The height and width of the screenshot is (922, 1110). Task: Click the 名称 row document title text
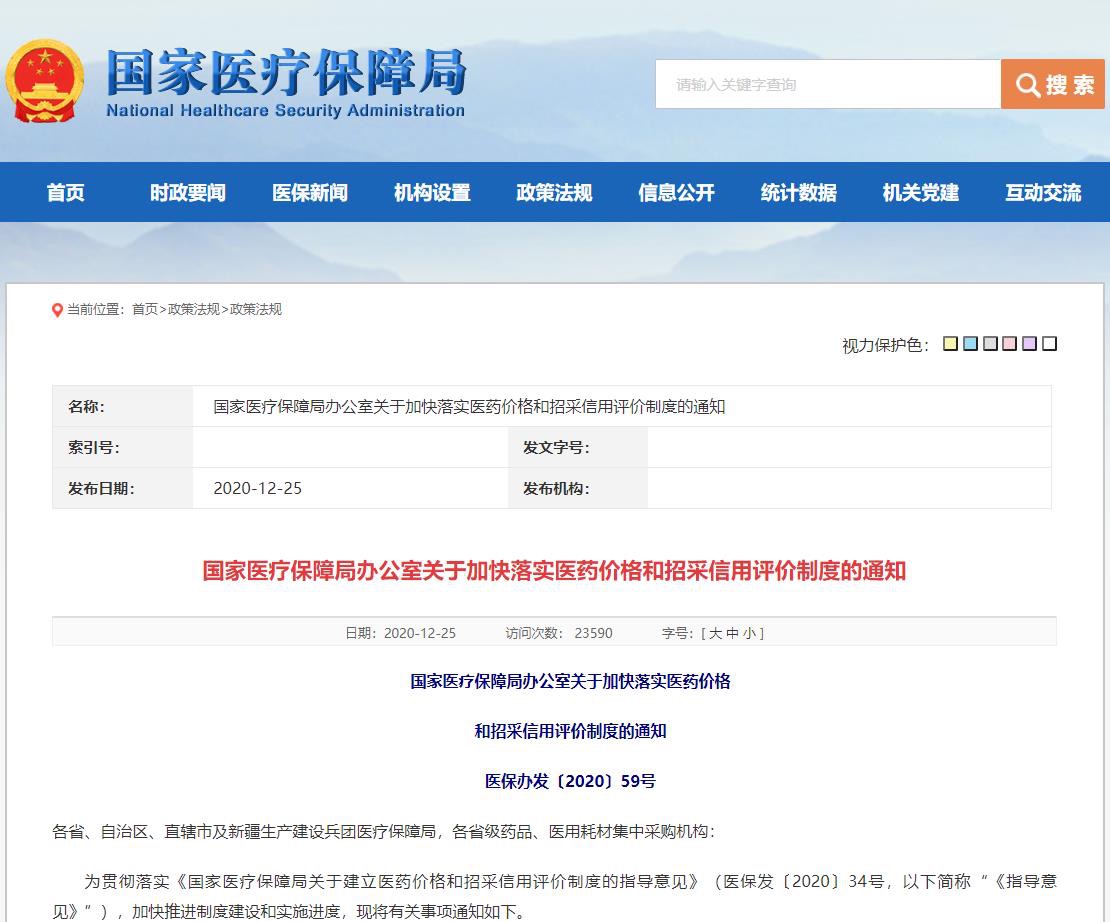click(x=469, y=406)
